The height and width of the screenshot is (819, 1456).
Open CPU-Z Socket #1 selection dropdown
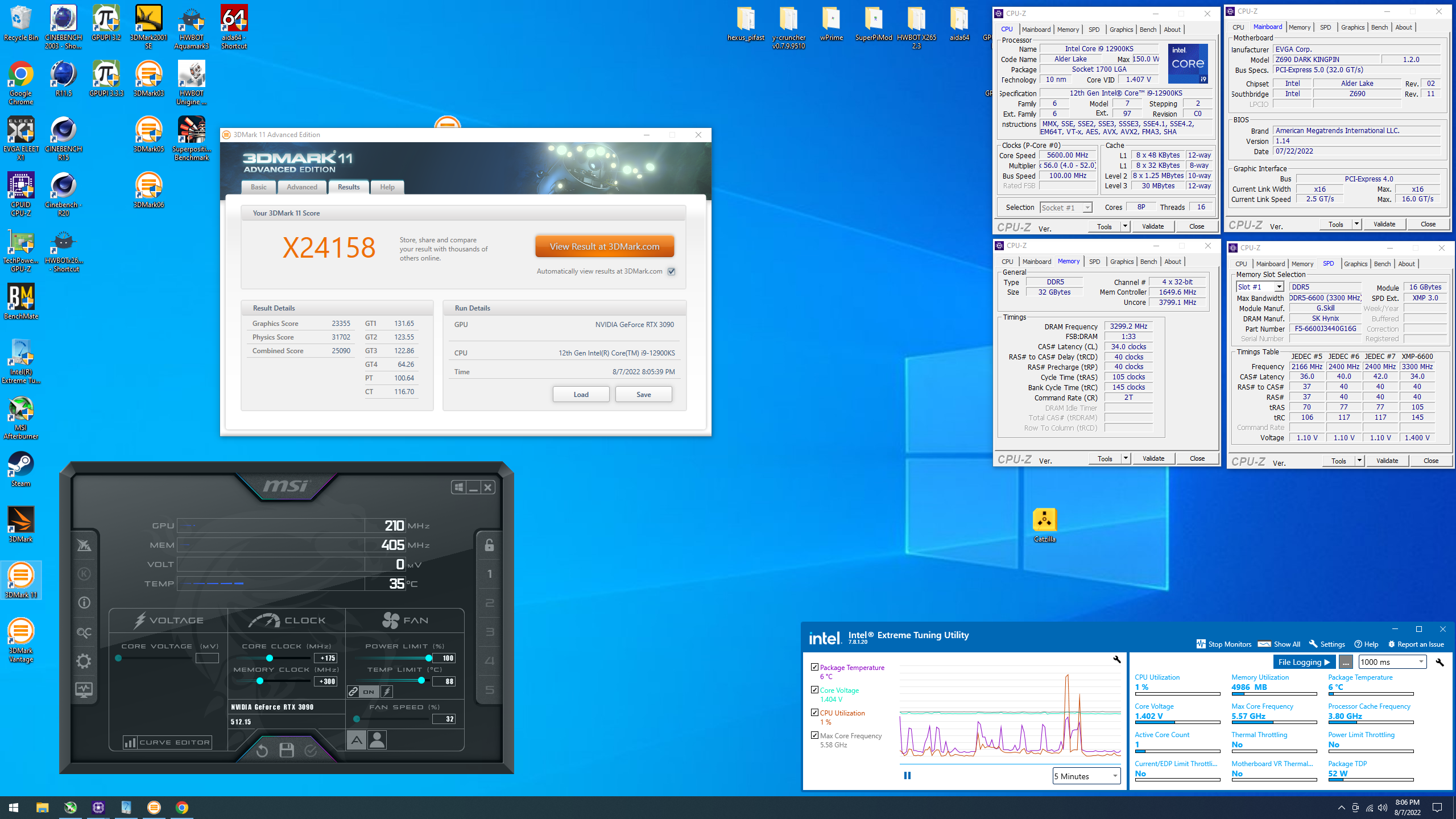point(1066,208)
